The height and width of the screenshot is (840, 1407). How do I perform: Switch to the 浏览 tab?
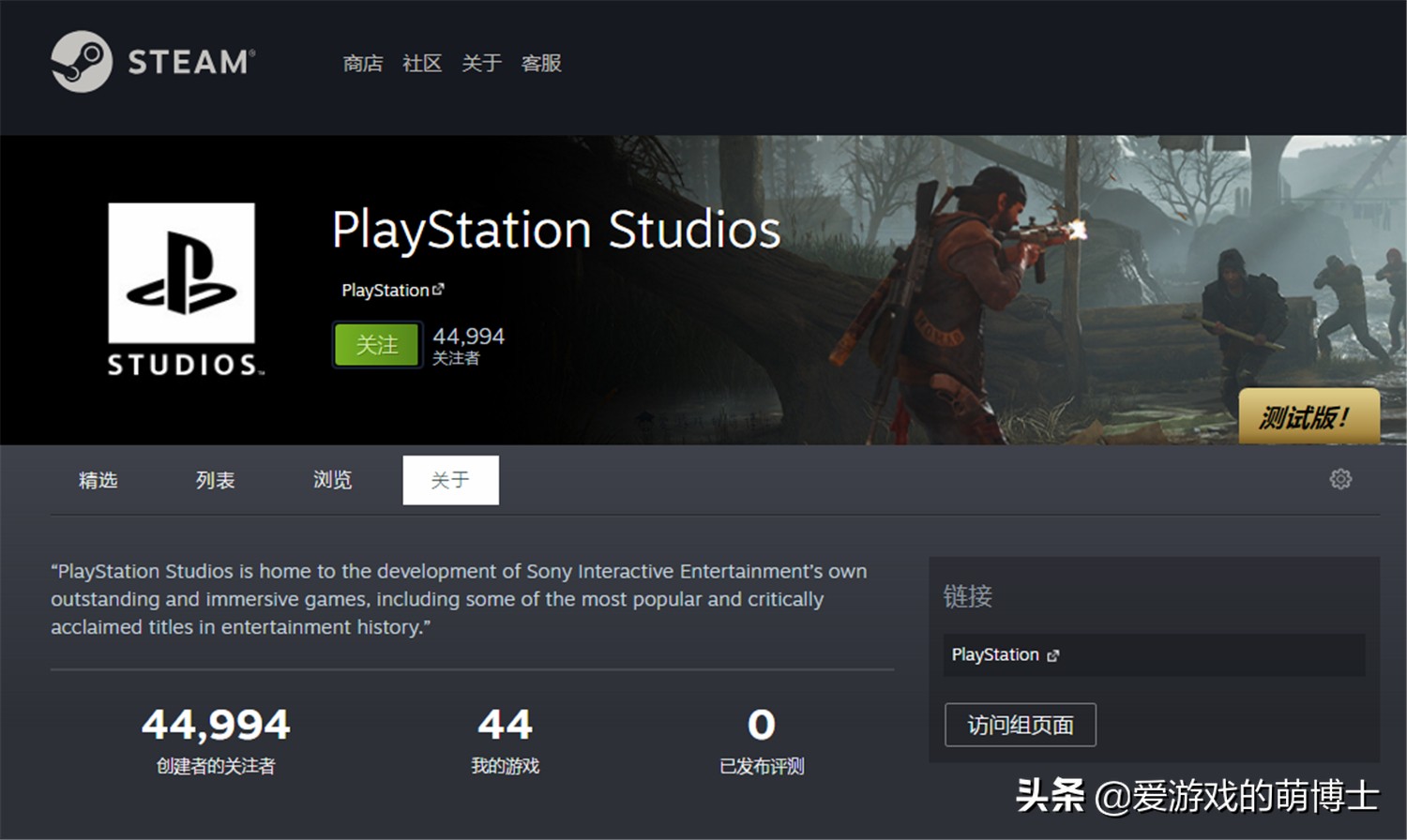pyautogui.click(x=332, y=480)
